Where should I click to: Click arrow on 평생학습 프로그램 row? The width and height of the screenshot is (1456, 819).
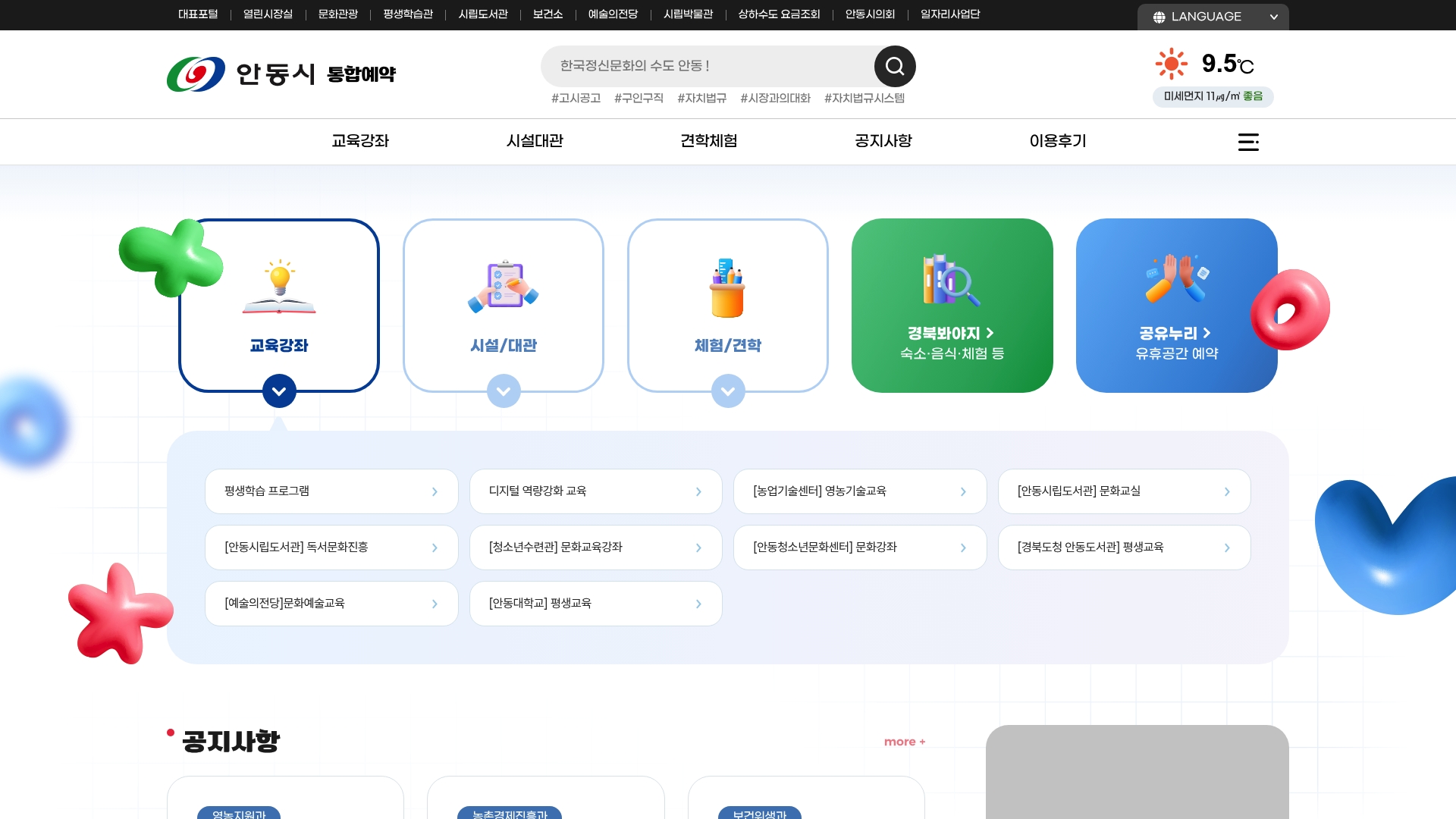pos(435,492)
